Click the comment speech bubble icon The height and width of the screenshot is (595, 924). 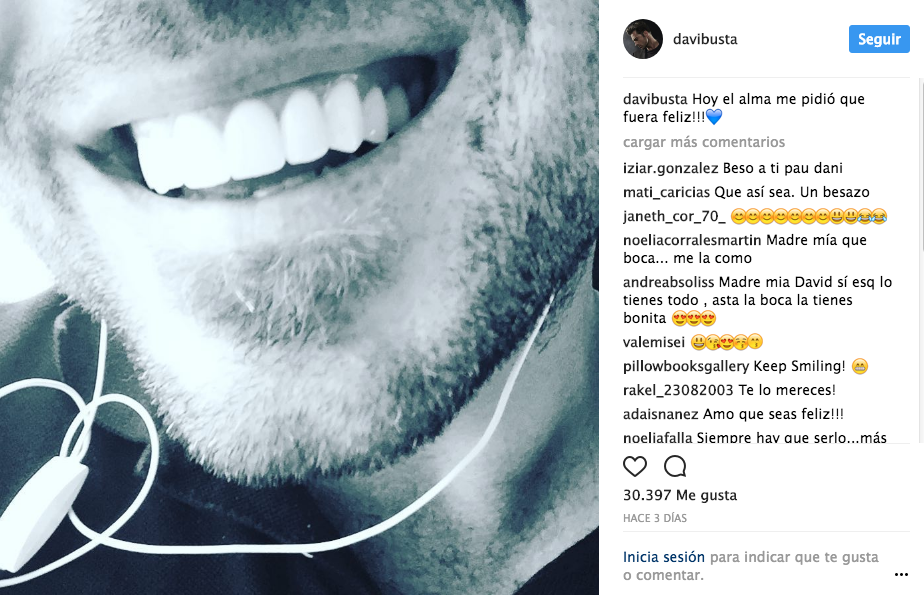pyautogui.click(x=675, y=466)
